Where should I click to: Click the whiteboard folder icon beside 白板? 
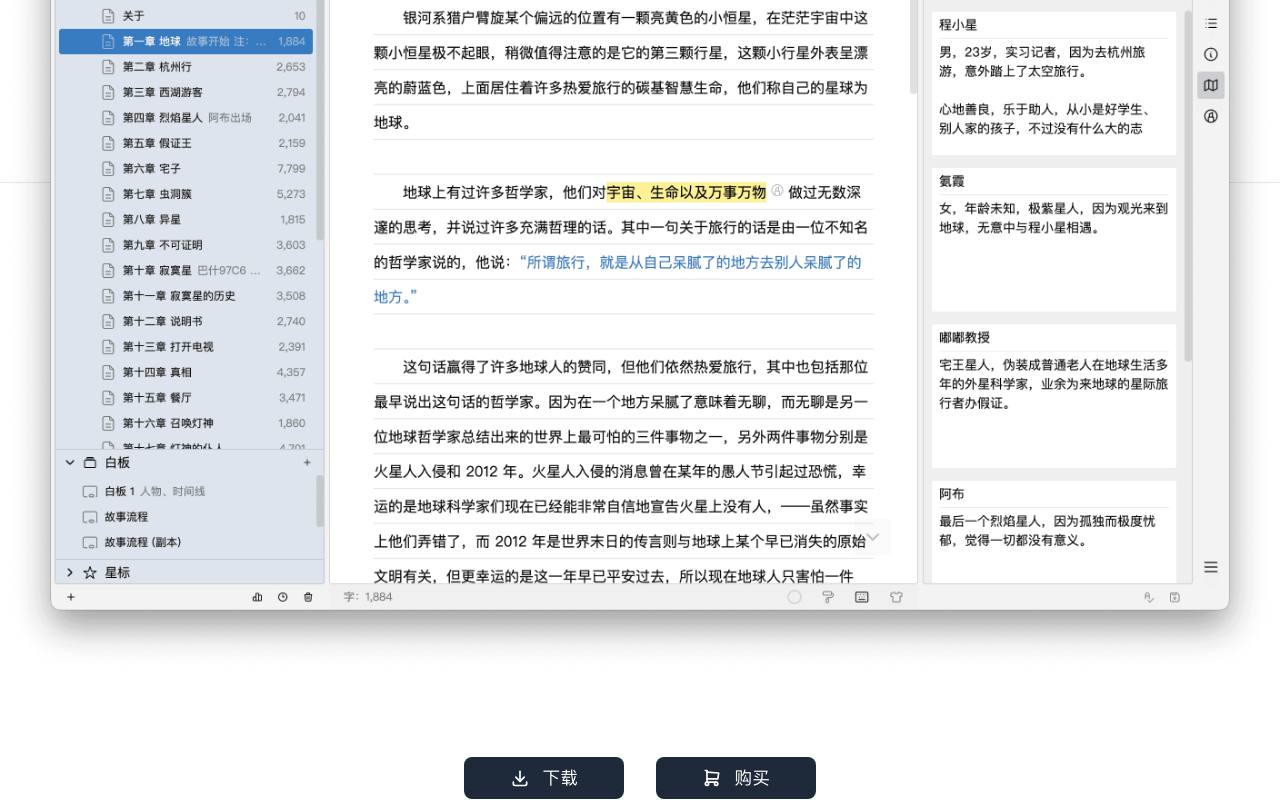click(x=90, y=463)
